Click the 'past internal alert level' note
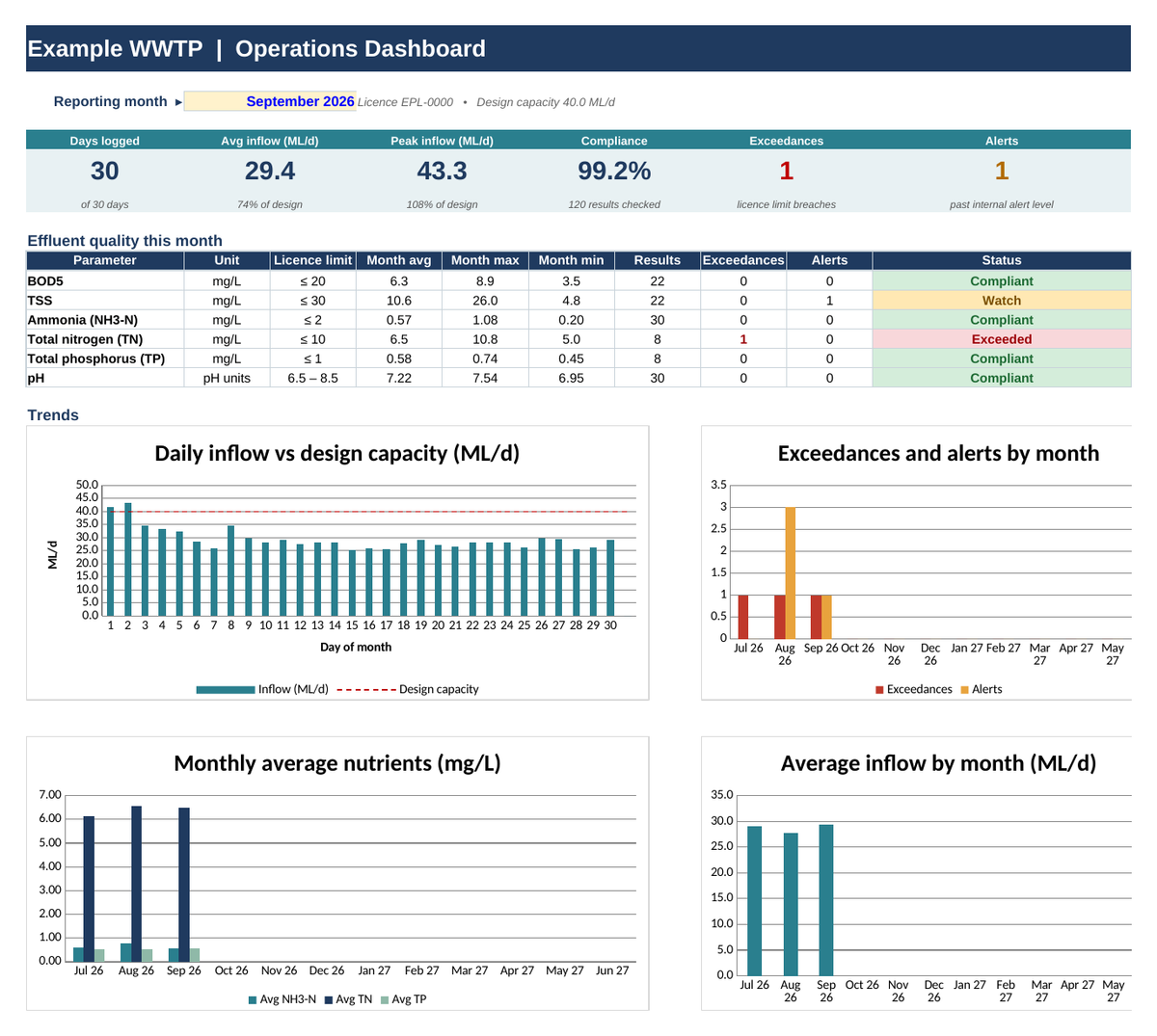1157x1036 pixels. pyautogui.click(x=1002, y=204)
